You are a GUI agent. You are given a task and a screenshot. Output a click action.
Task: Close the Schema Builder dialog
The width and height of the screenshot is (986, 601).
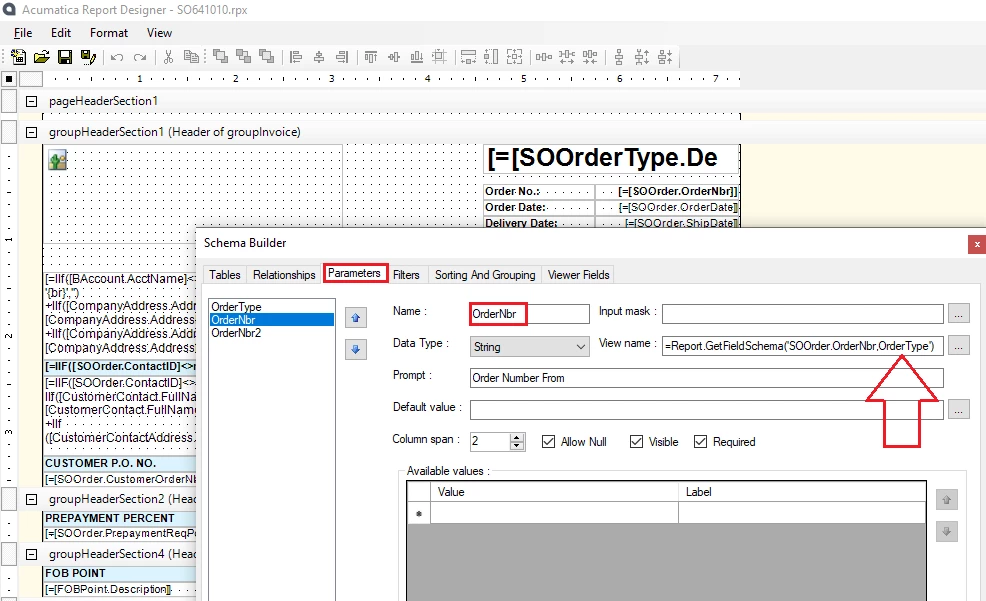(977, 244)
